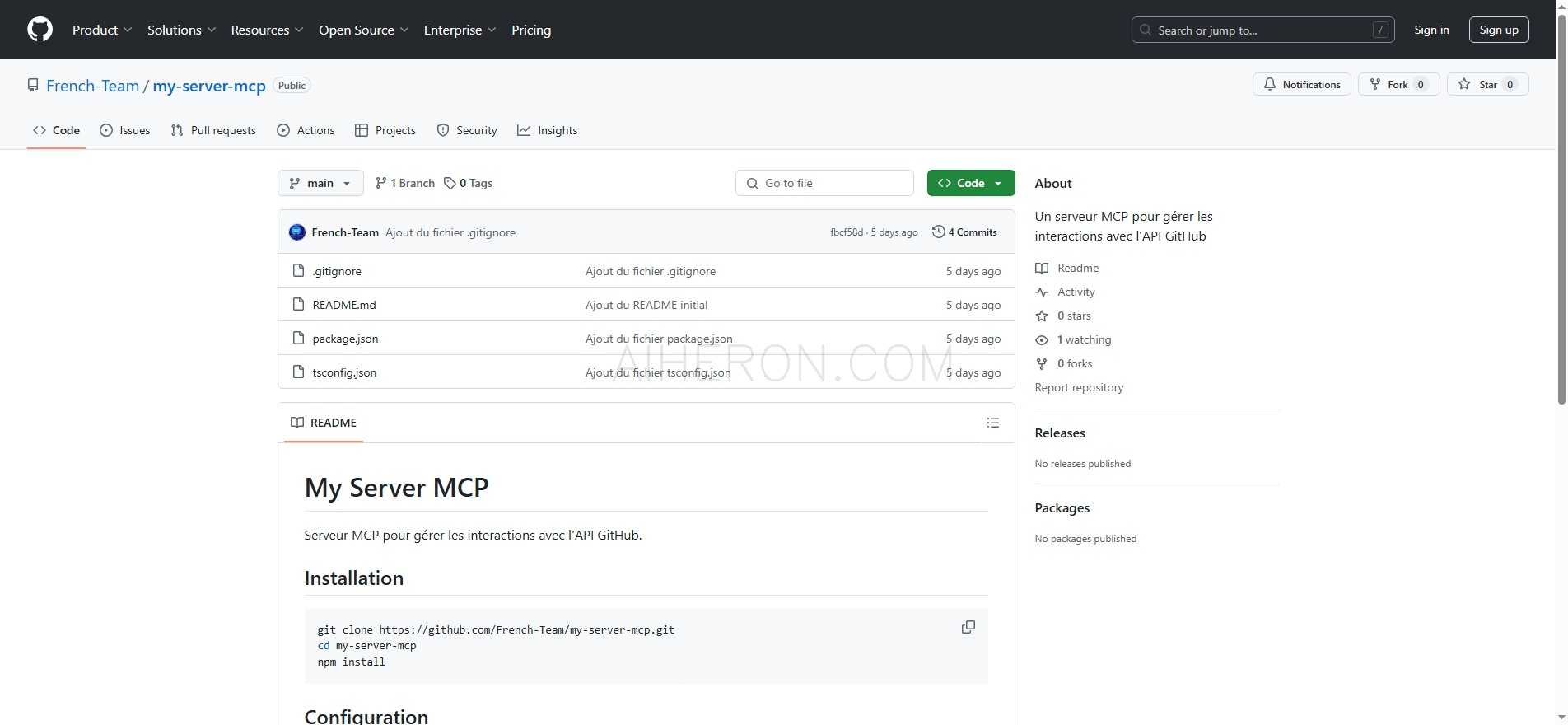Select the README tab header
Image resolution: width=1568 pixels, height=725 pixels.
324,423
